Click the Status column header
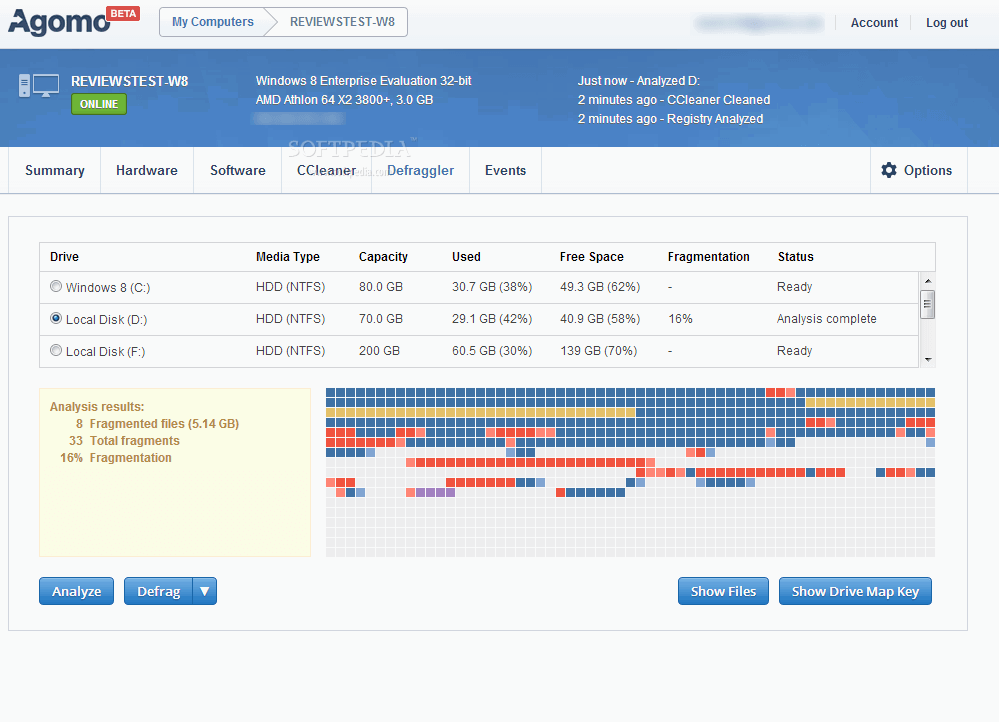Image resolution: width=999 pixels, height=722 pixels. point(796,257)
